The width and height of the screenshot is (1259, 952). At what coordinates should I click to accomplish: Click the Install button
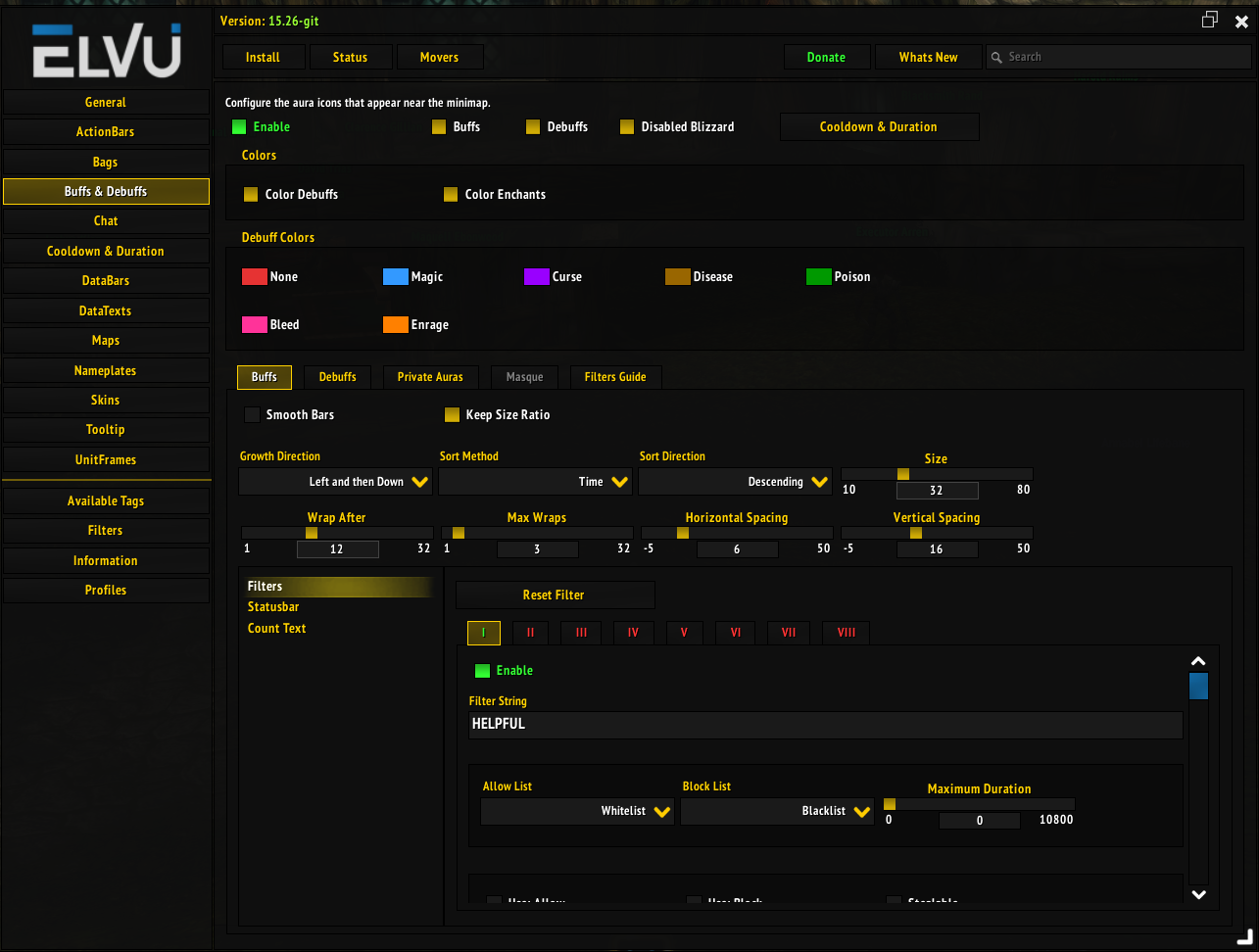click(x=263, y=57)
